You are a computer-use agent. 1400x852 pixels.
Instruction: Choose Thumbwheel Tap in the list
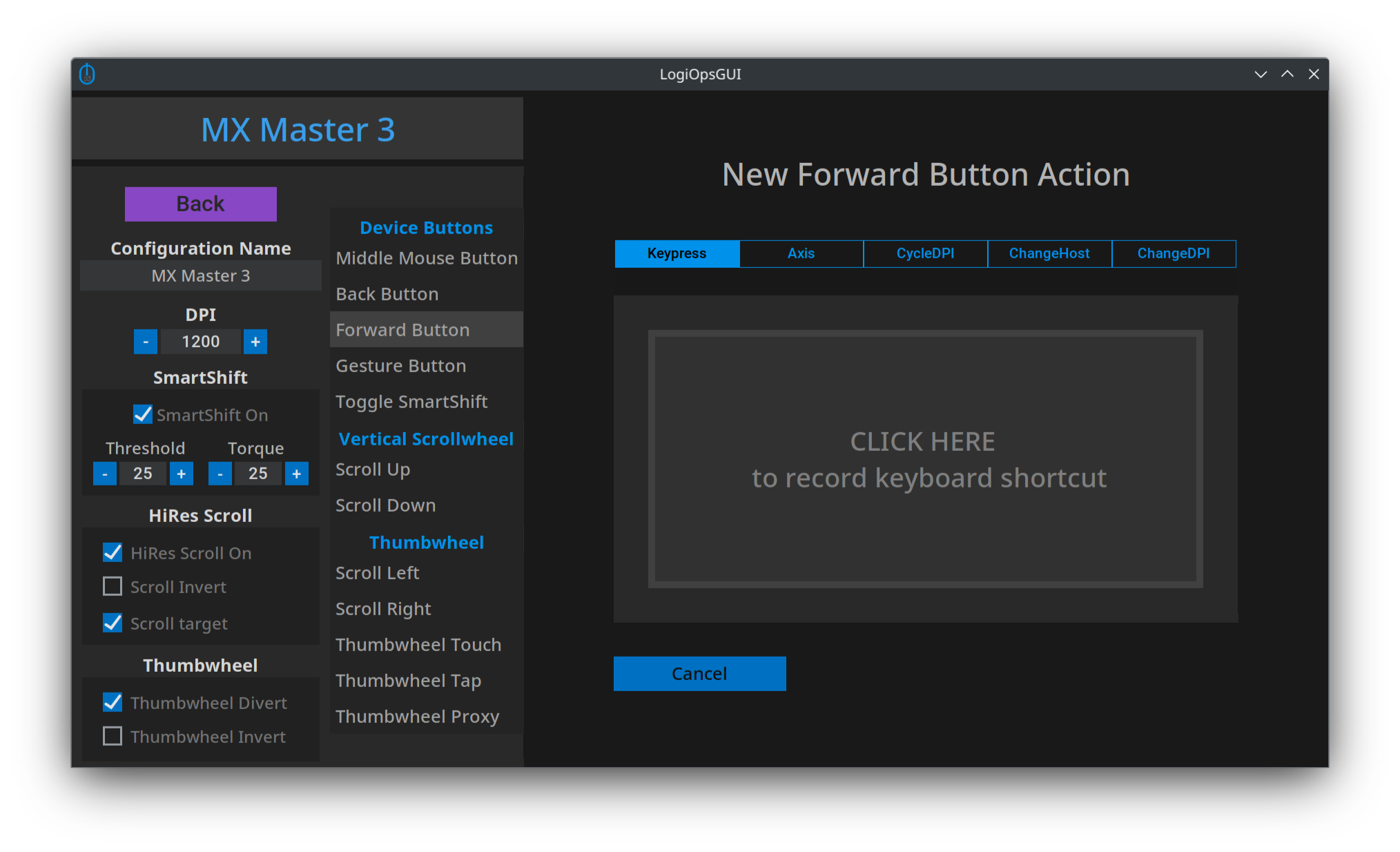coord(409,681)
